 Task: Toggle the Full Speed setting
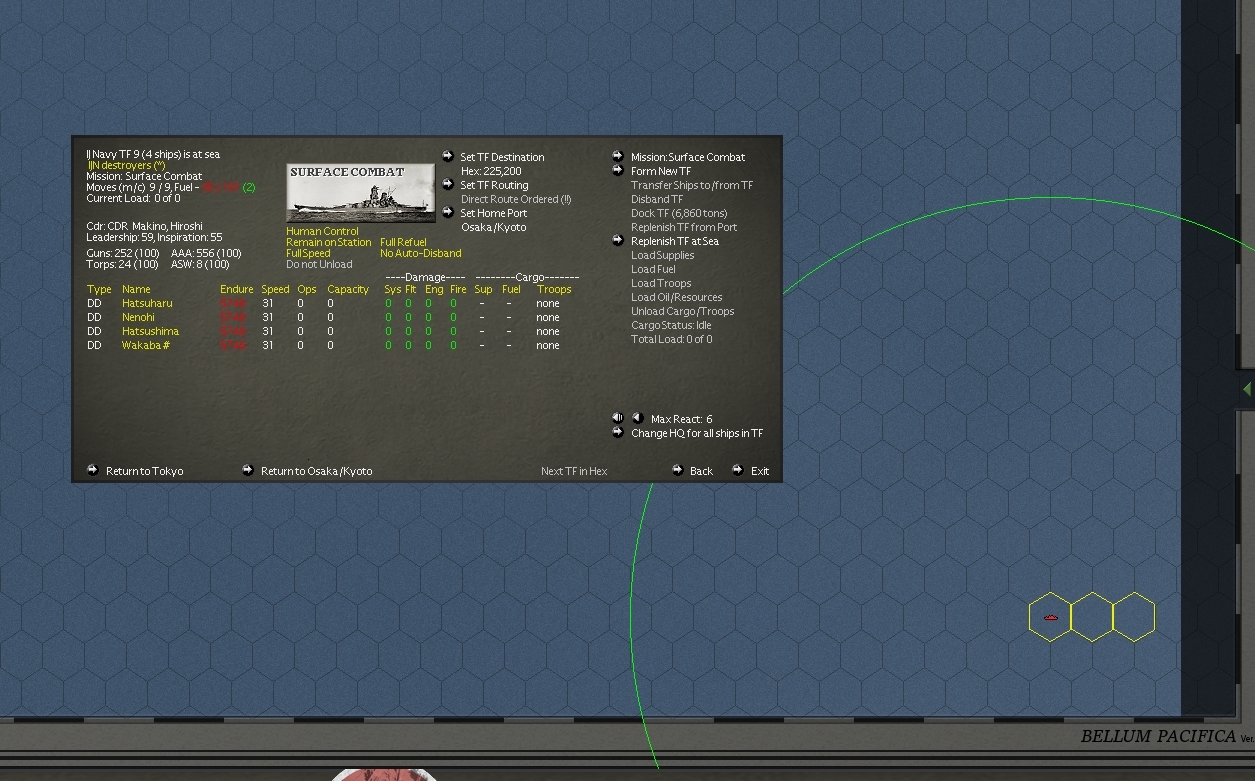(308, 253)
